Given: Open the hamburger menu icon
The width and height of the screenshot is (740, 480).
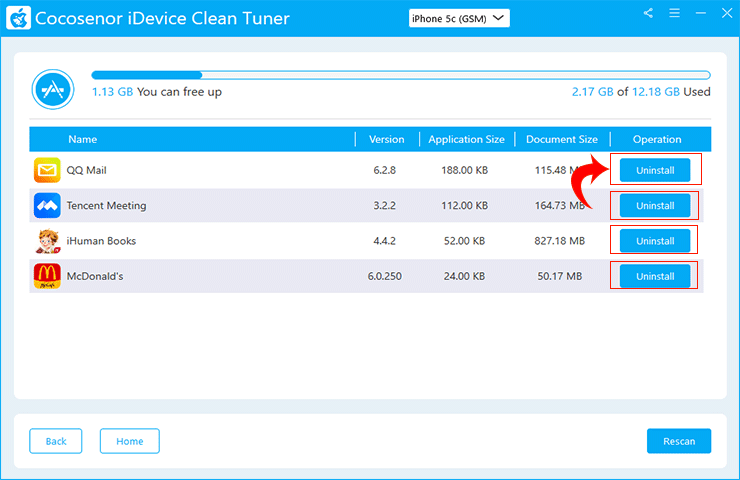Looking at the screenshot, I should (674, 13).
